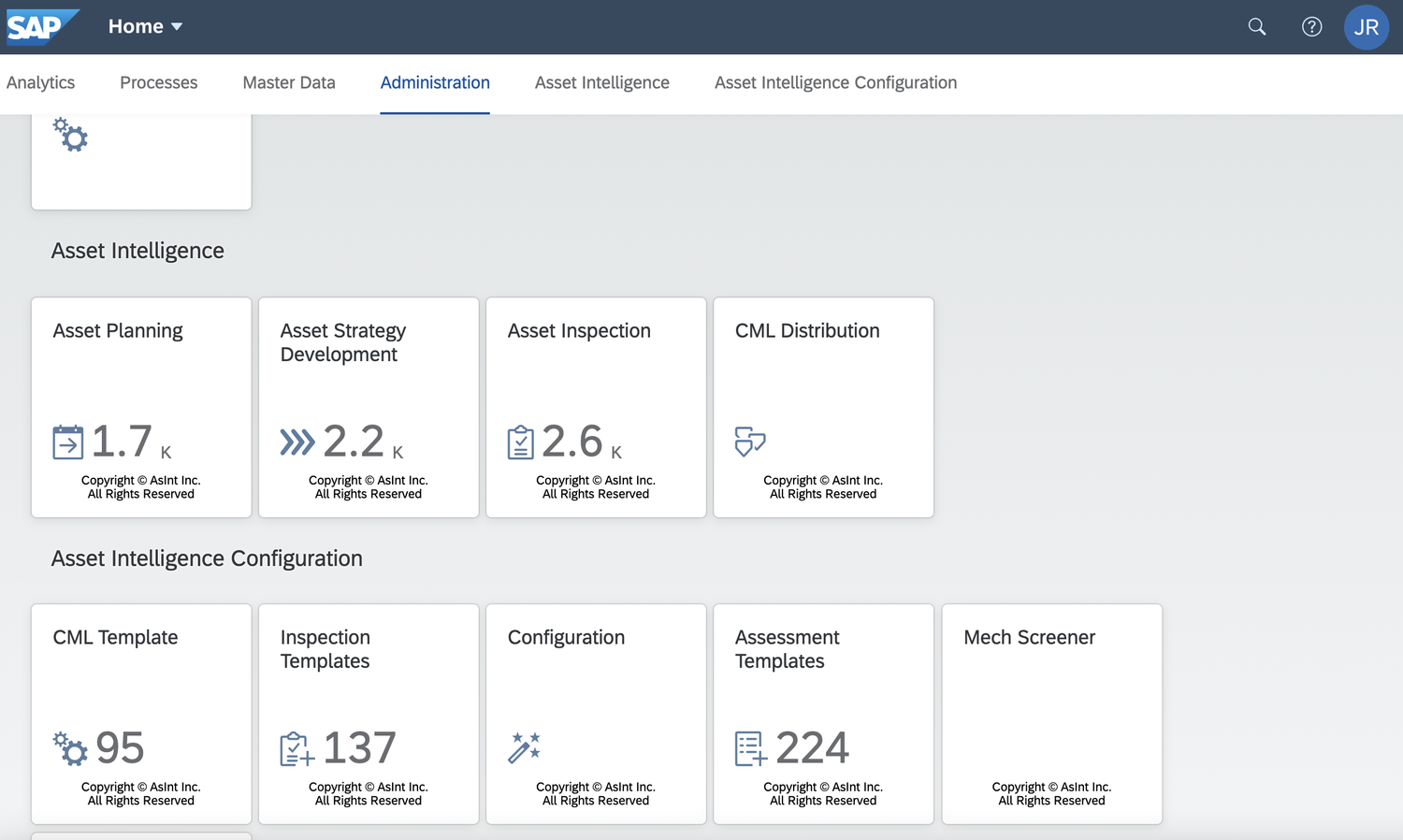Open the Home dropdown menu
This screenshot has width=1403, height=840.
(x=145, y=27)
